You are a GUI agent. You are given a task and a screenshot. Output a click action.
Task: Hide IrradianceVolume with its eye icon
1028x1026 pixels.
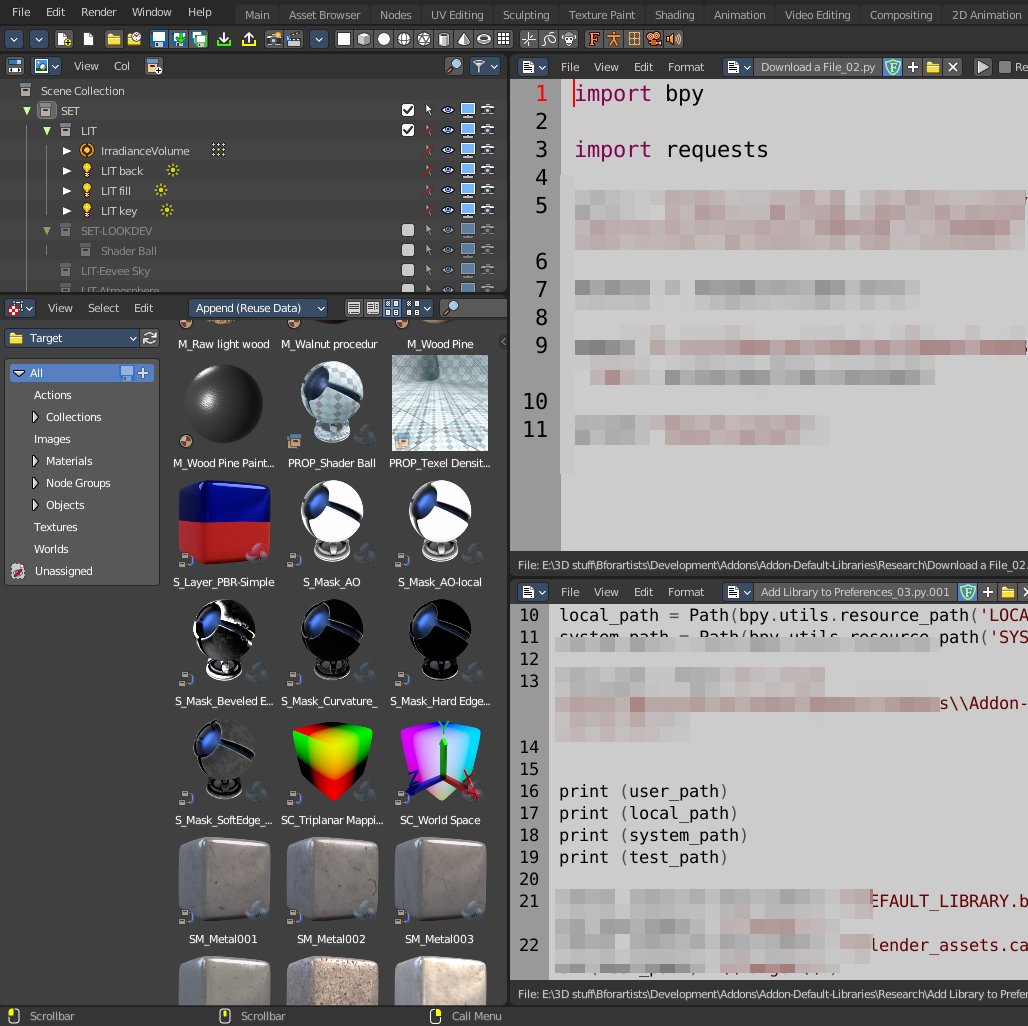tap(448, 150)
